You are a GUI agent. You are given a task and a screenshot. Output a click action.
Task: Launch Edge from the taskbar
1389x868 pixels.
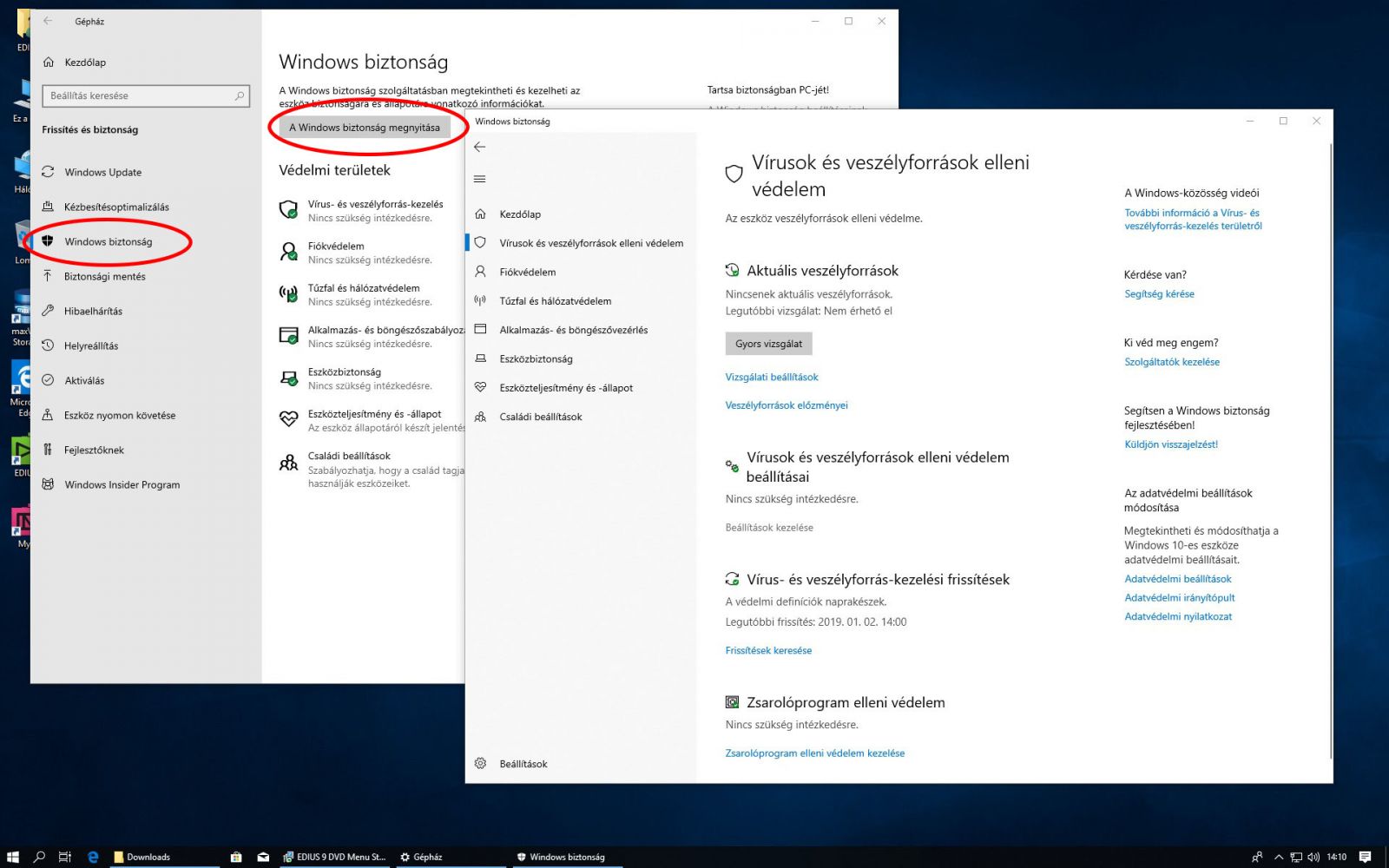coord(93,857)
